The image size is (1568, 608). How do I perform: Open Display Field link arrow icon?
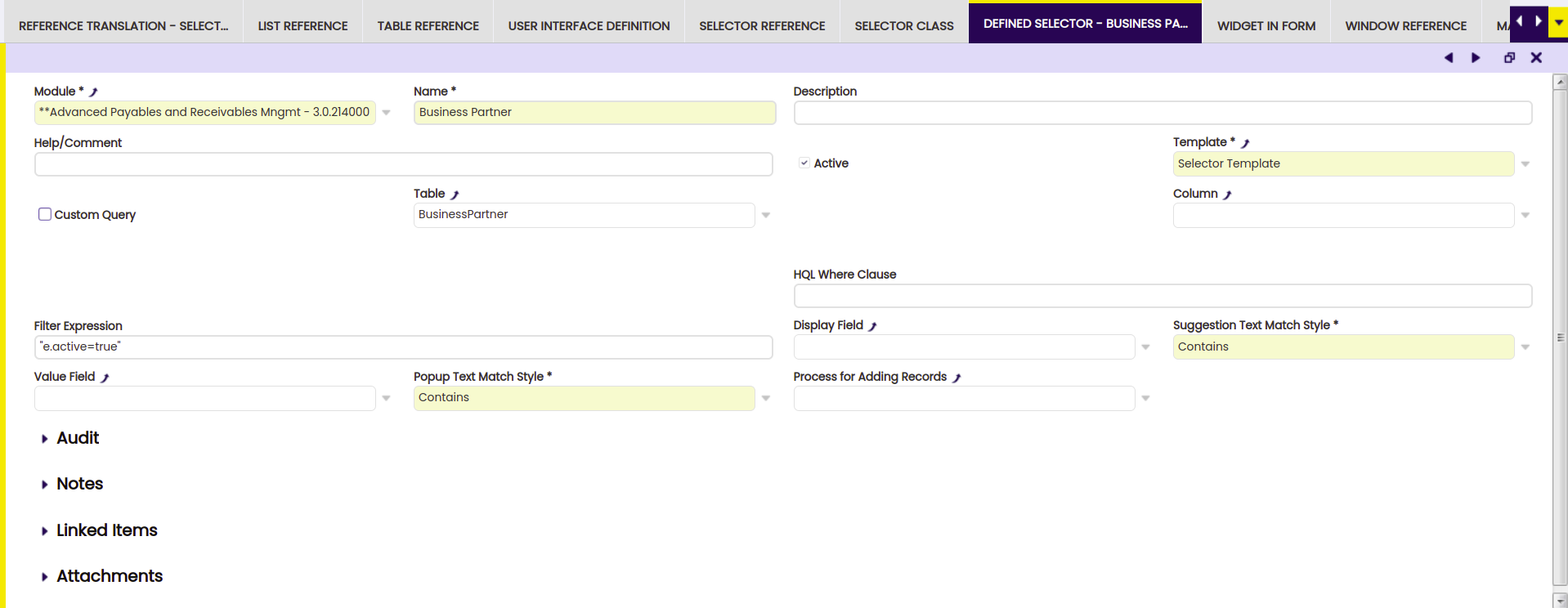tap(872, 326)
